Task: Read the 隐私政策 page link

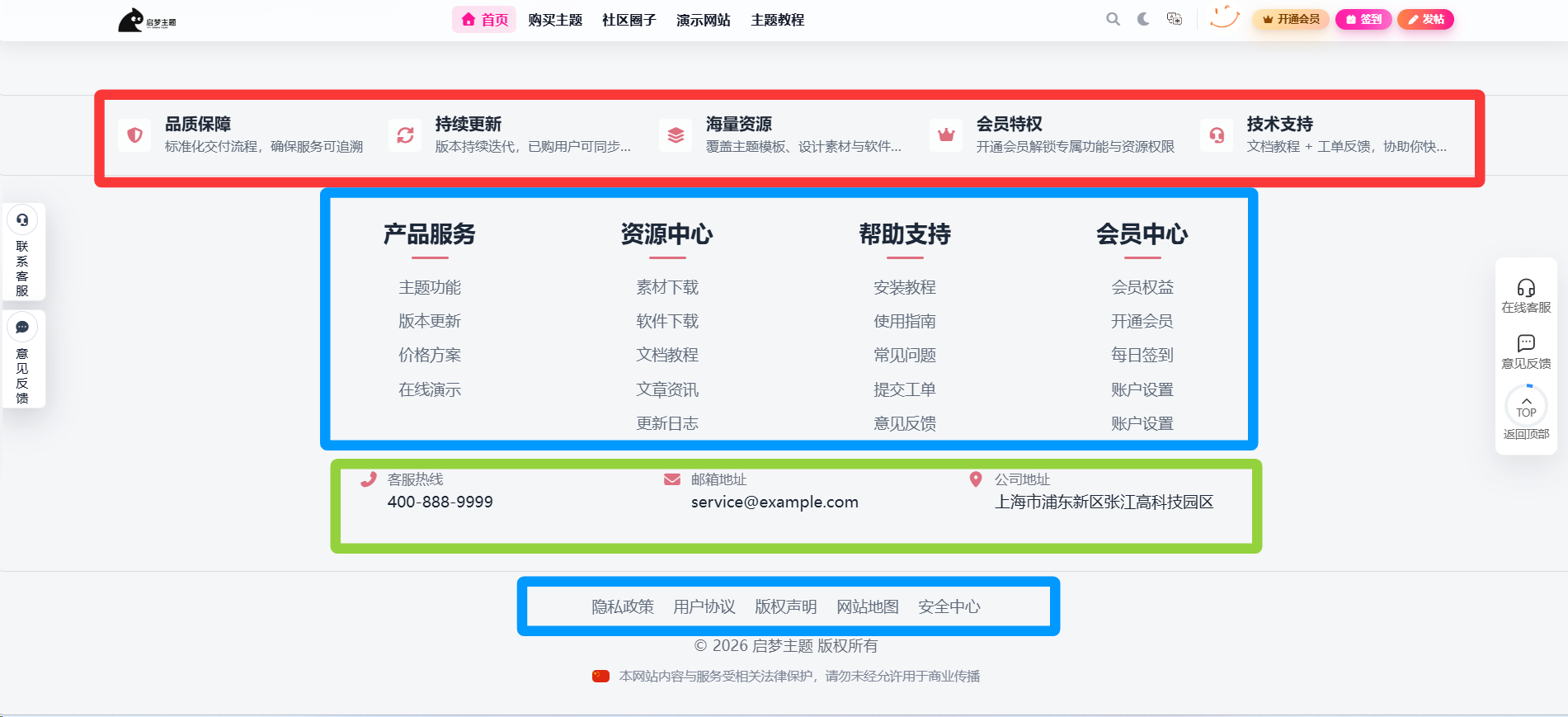Action: pos(623,606)
